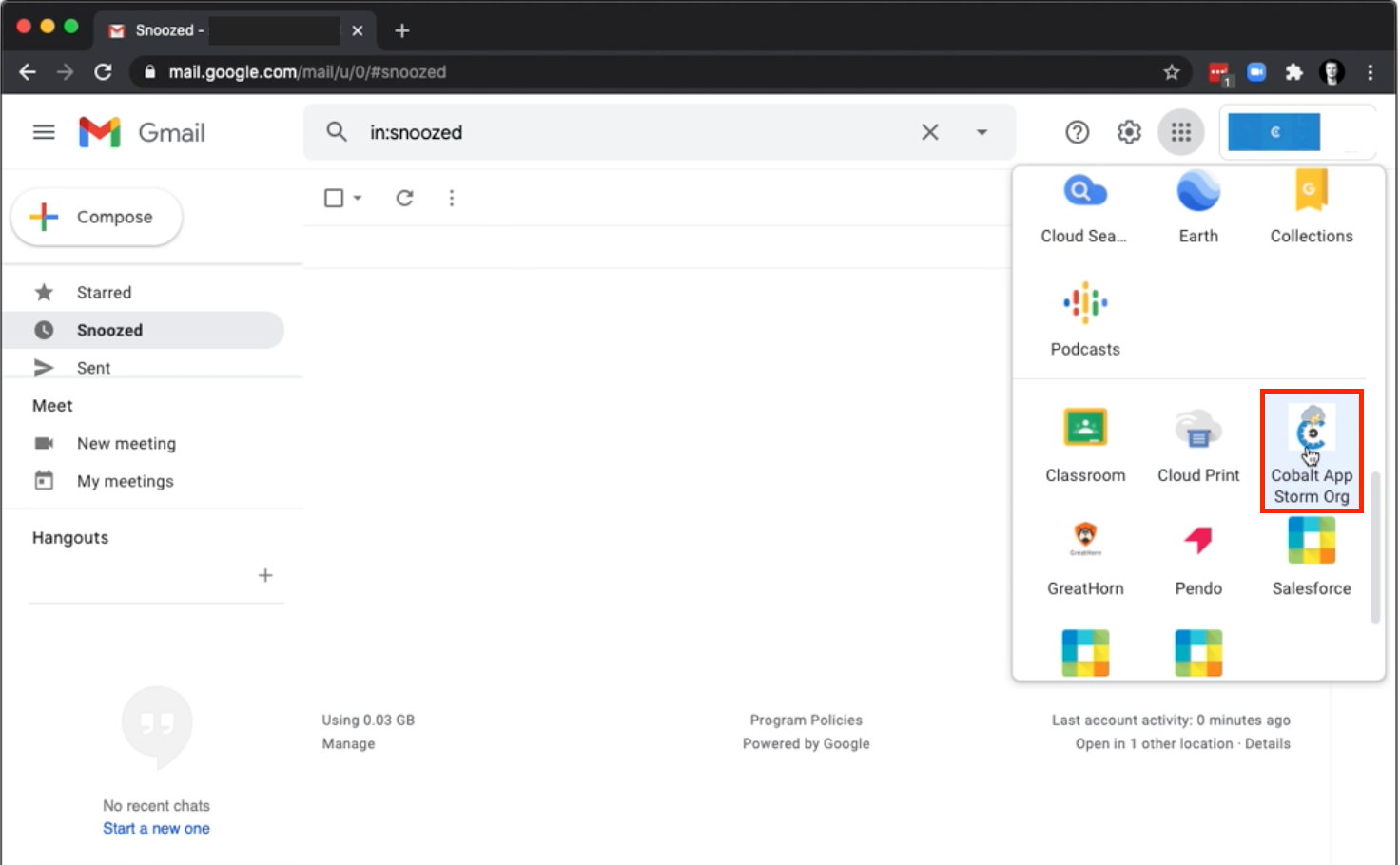Click the Compose button
The width and height of the screenshot is (1400, 865).
coord(97,217)
